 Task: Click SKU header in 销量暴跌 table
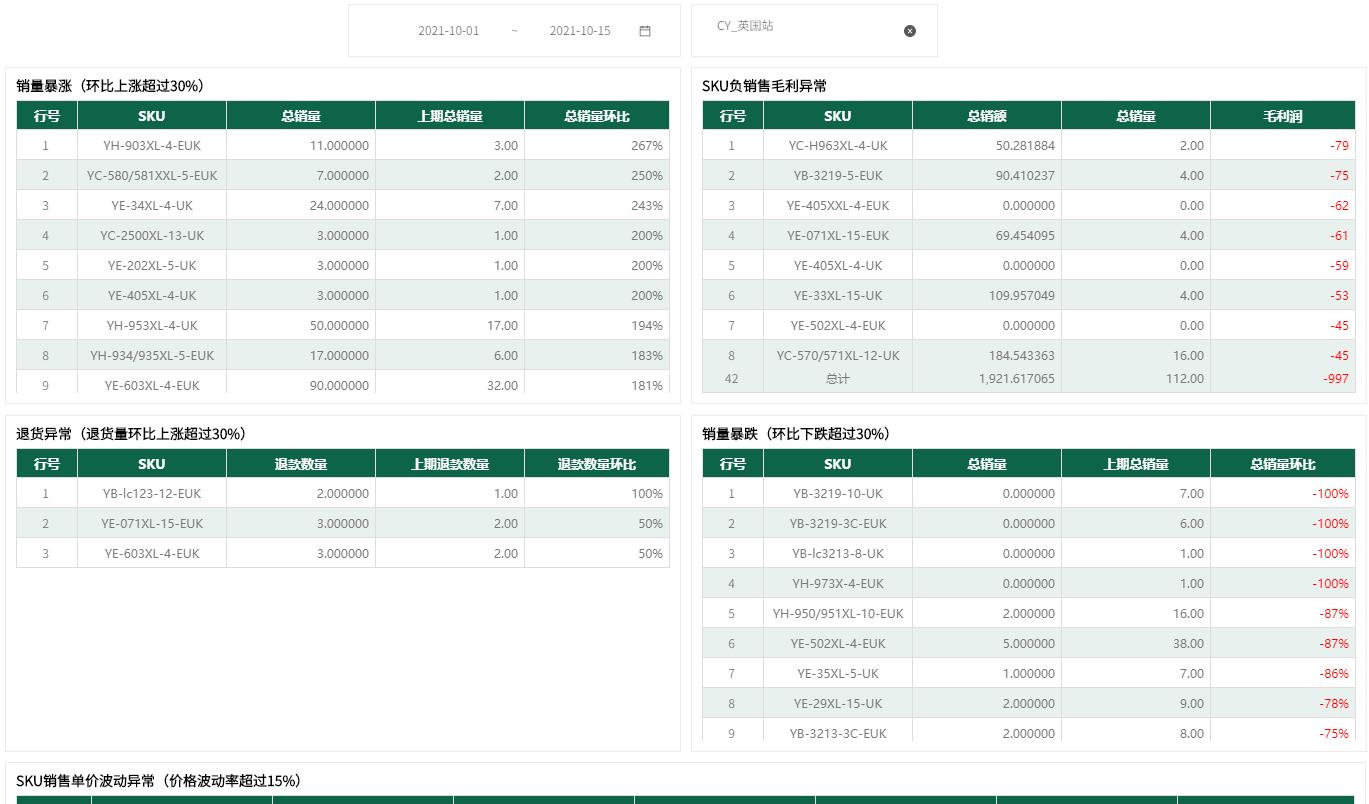coord(838,464)
